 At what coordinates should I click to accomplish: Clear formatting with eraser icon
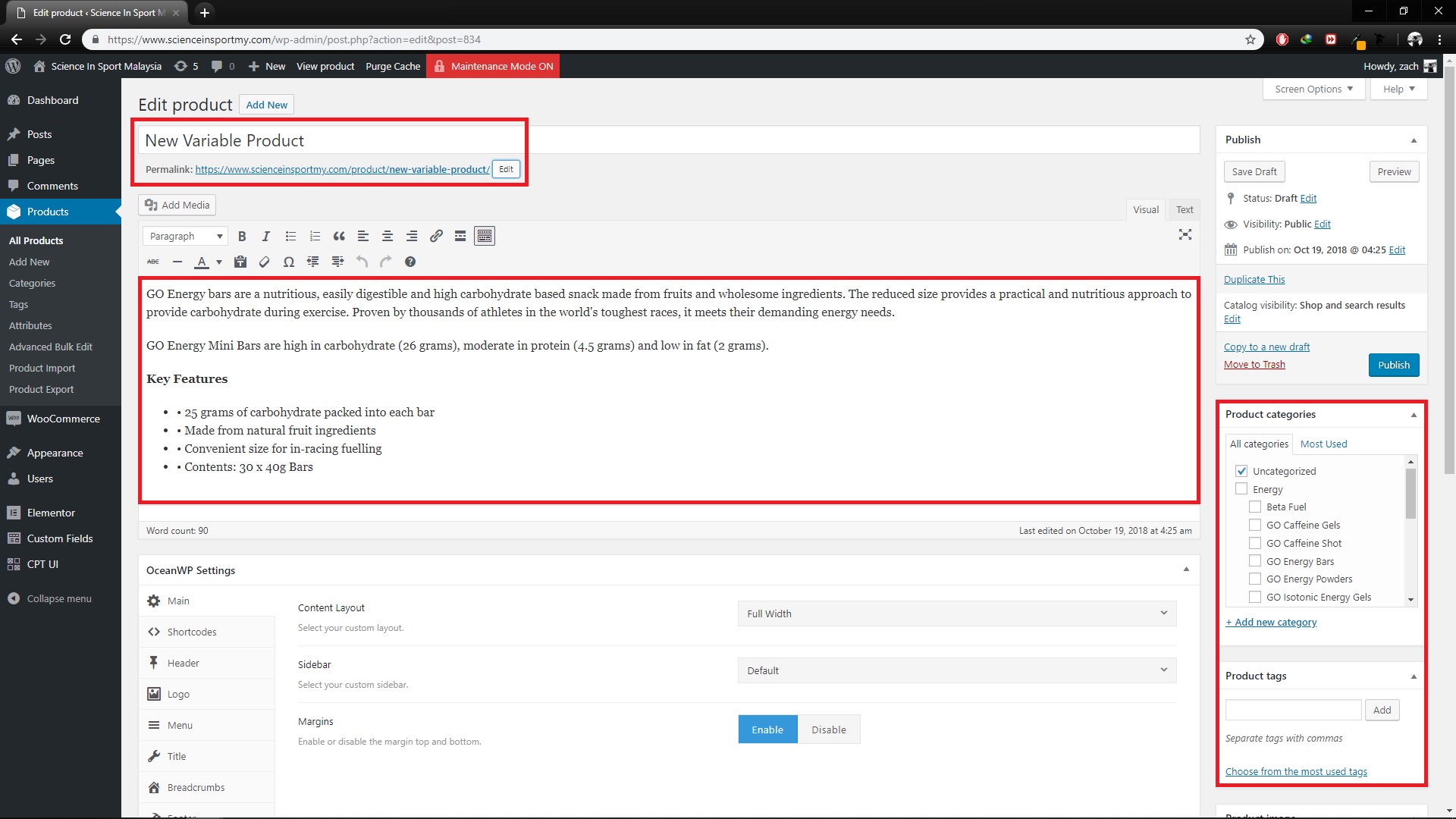click(265, 262)
